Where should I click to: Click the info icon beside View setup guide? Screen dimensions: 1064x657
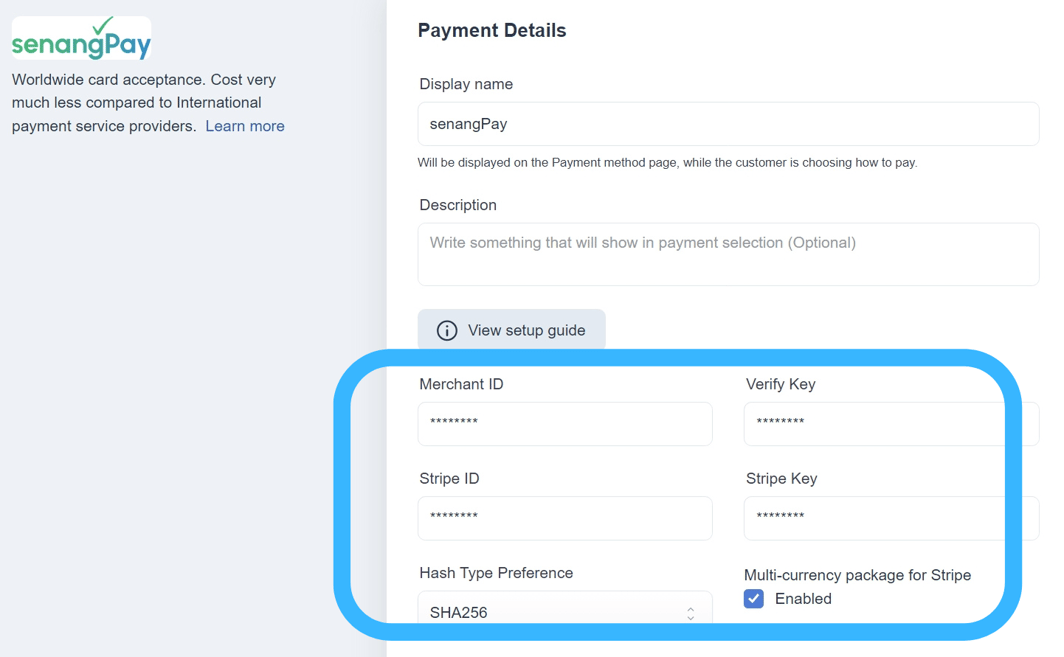(x=447, y=330)
